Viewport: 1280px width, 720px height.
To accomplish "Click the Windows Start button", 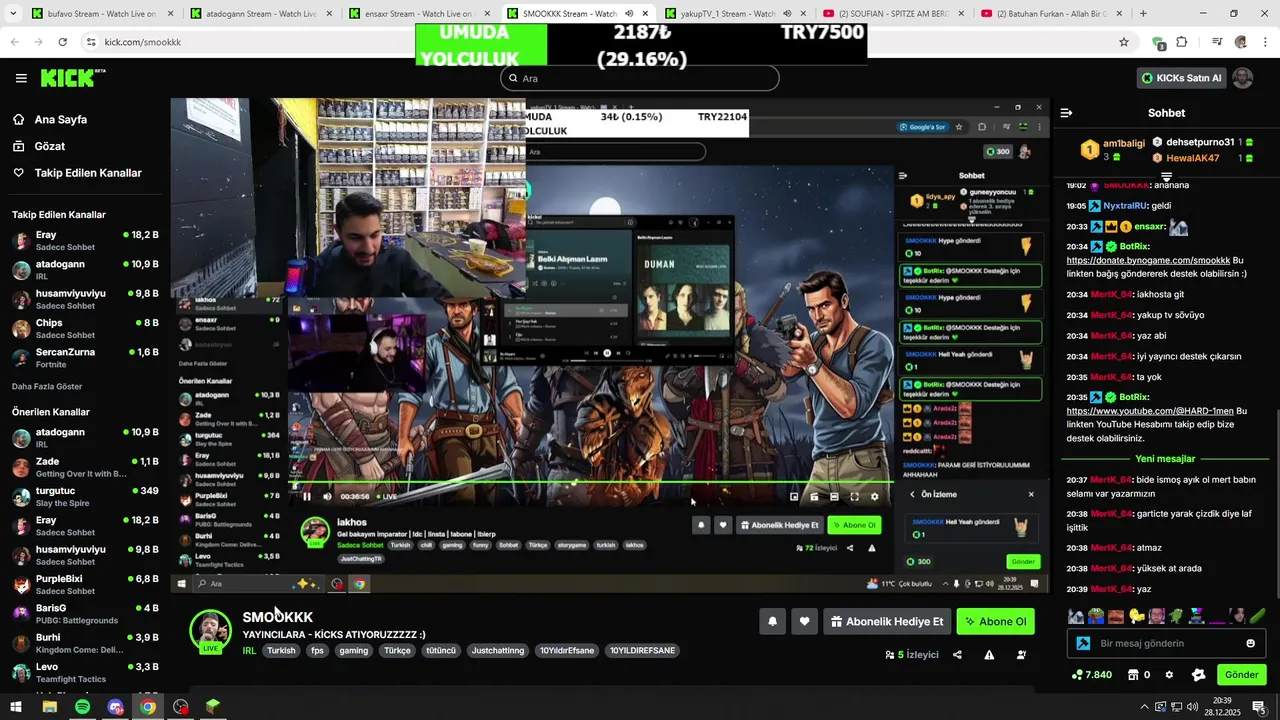I will pyautogui.click(x=16, y=707).
